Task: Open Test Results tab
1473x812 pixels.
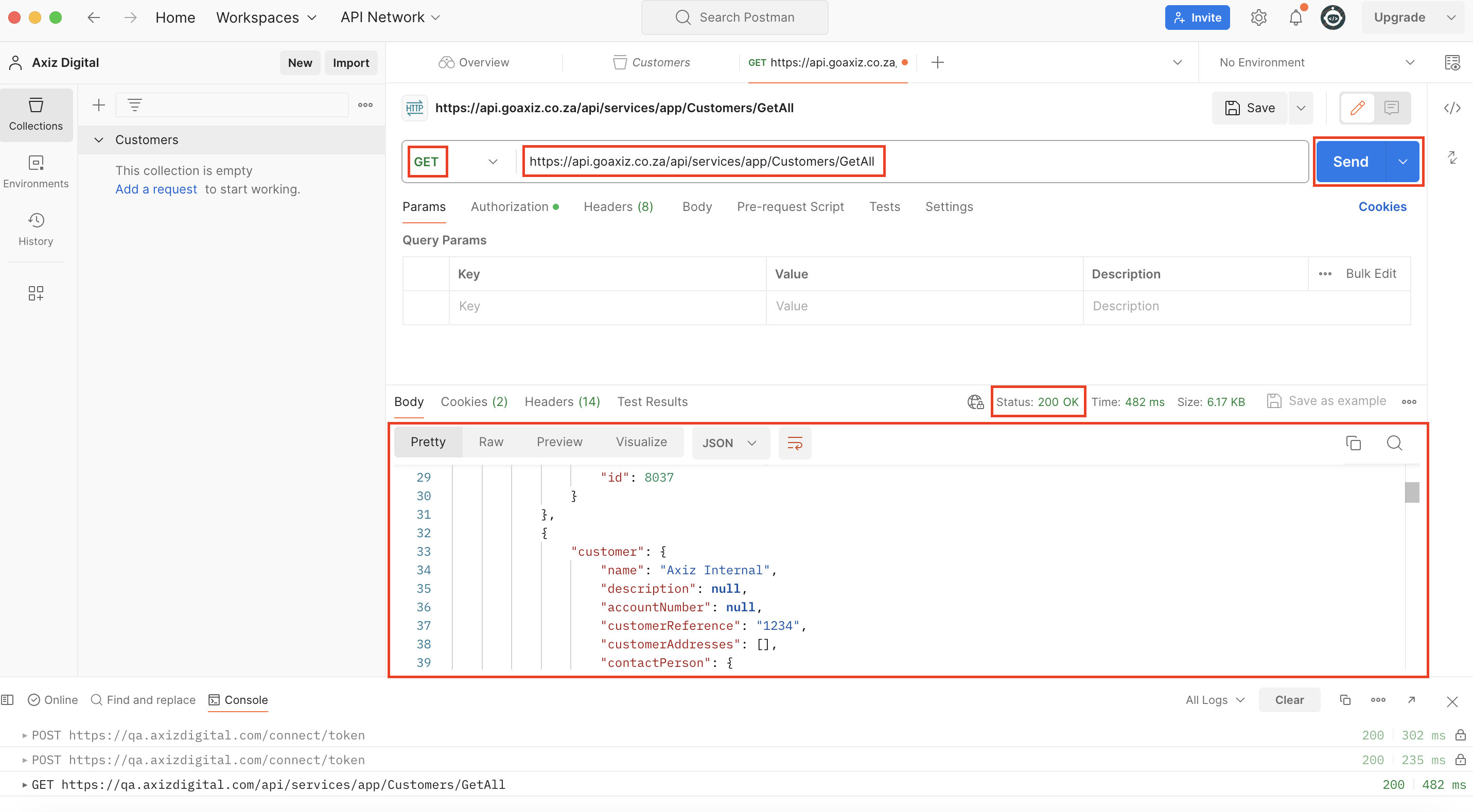Action: click(653, 402)
